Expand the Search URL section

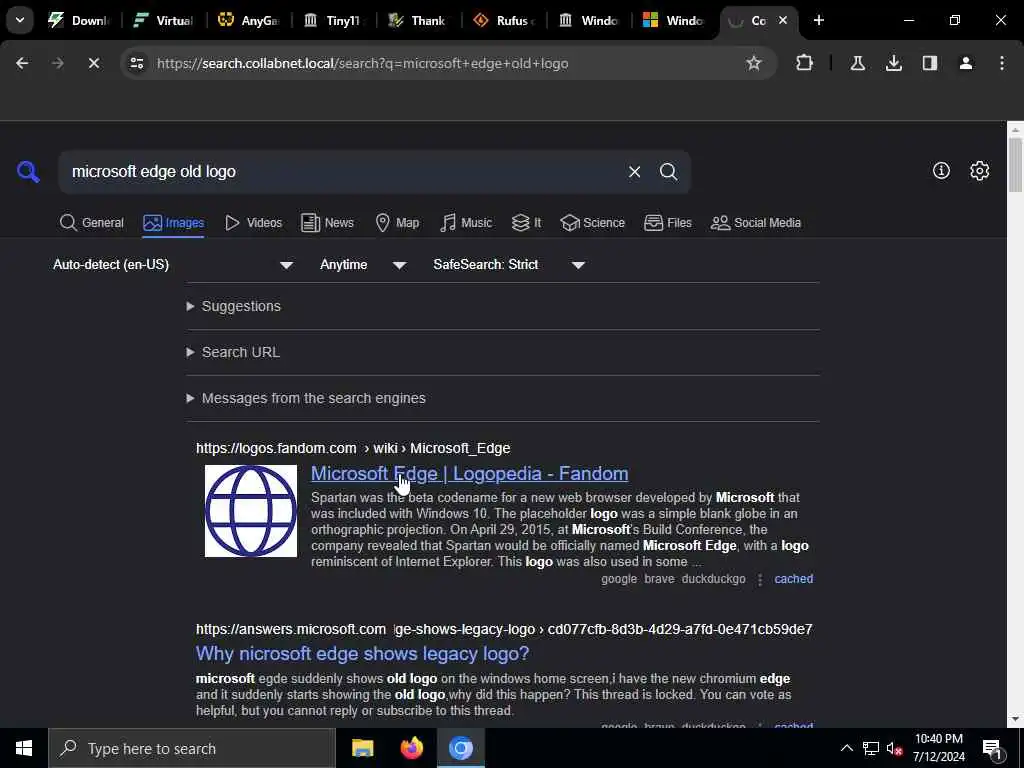tap(233, 352)
